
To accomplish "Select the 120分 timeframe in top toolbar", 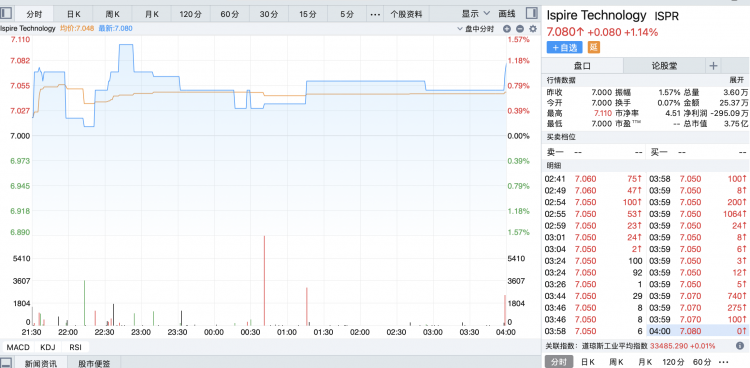I will click(190, 14).
